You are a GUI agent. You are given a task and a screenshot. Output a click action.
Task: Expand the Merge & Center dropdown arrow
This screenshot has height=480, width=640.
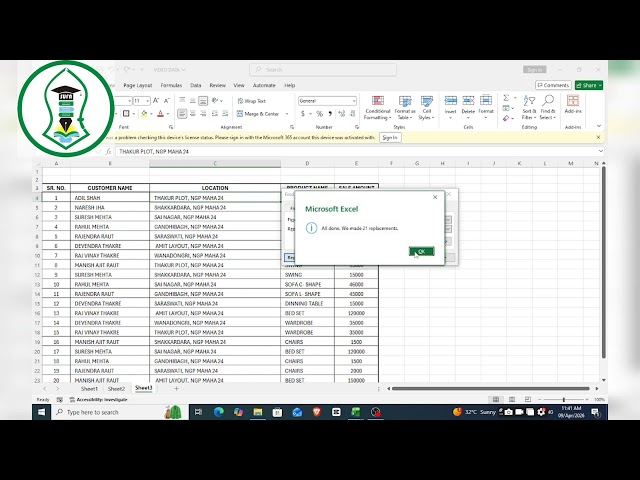point(287,114)
